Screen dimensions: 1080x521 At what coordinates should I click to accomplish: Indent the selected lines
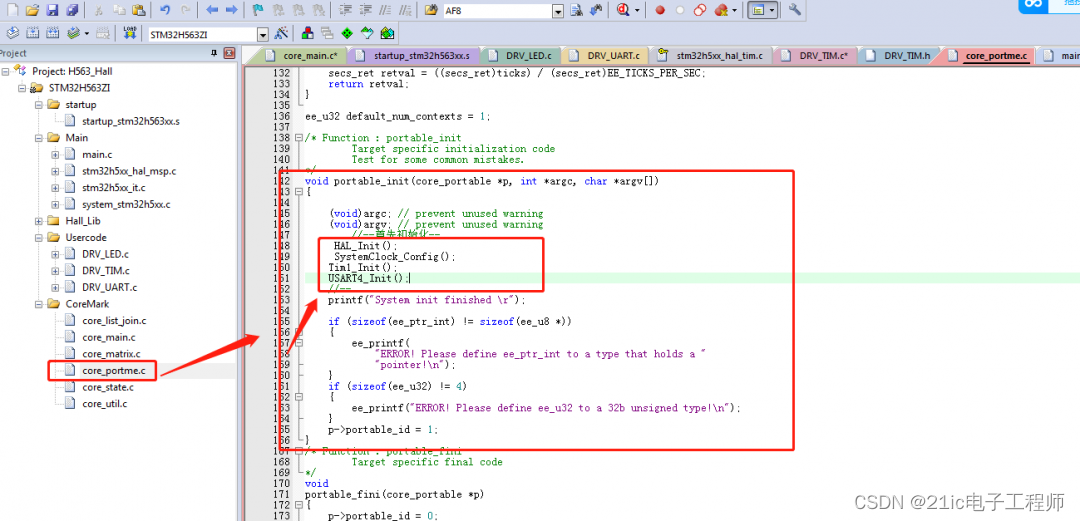(x=345, y=10)
